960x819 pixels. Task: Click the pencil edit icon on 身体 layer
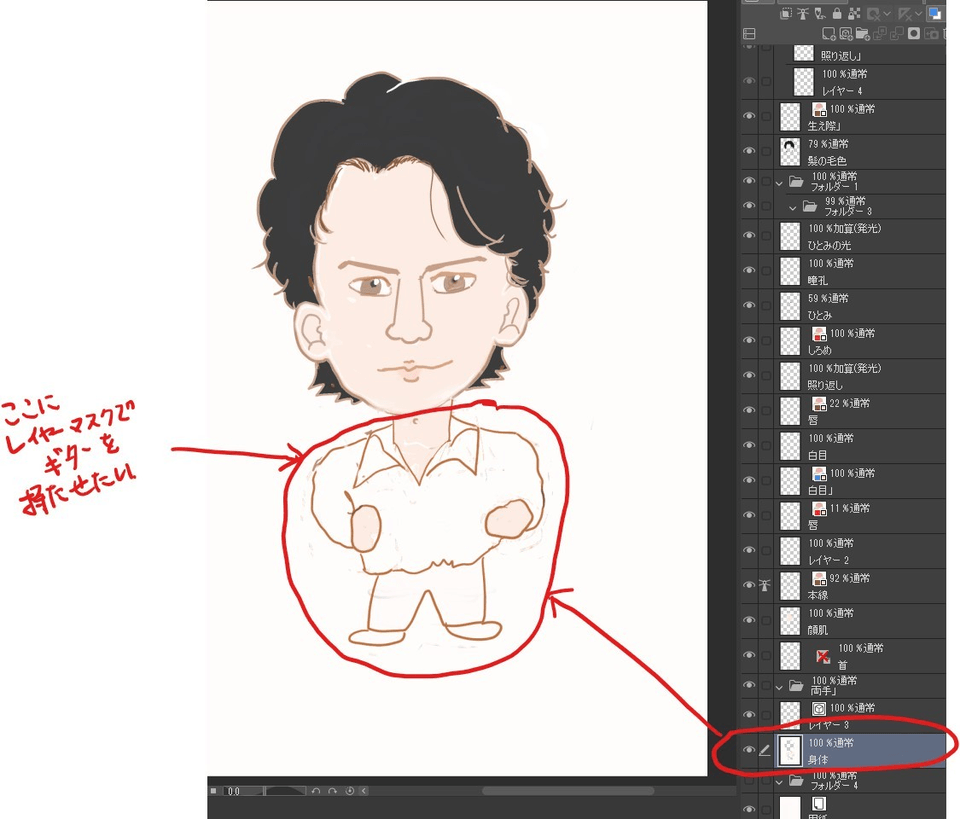(765, 750)
